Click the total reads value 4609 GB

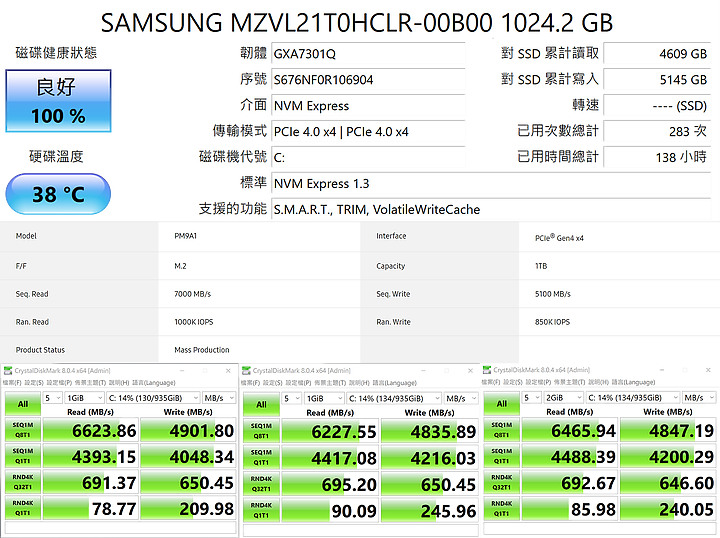click(x=657, y=54)
